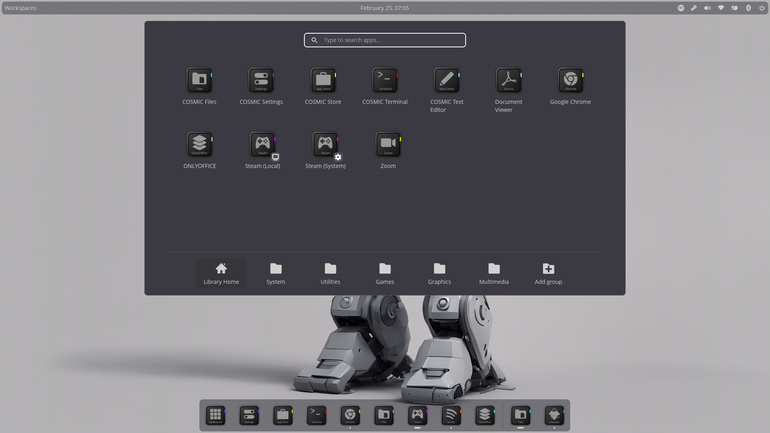Click the Spotify icon in the dock
This screenshot has height=433, width=770.
pyautogui.click(x=451, y=415)
